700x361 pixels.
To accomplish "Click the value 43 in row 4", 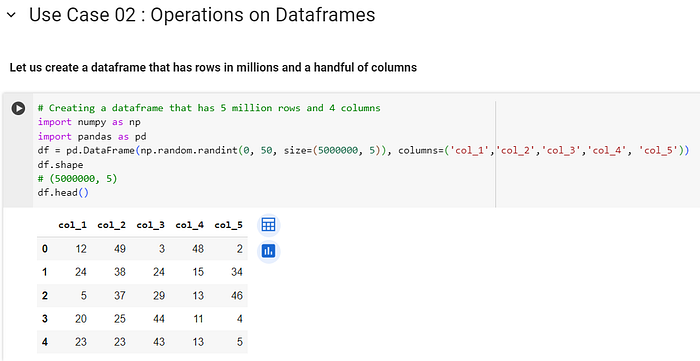I will pos(159,342).
